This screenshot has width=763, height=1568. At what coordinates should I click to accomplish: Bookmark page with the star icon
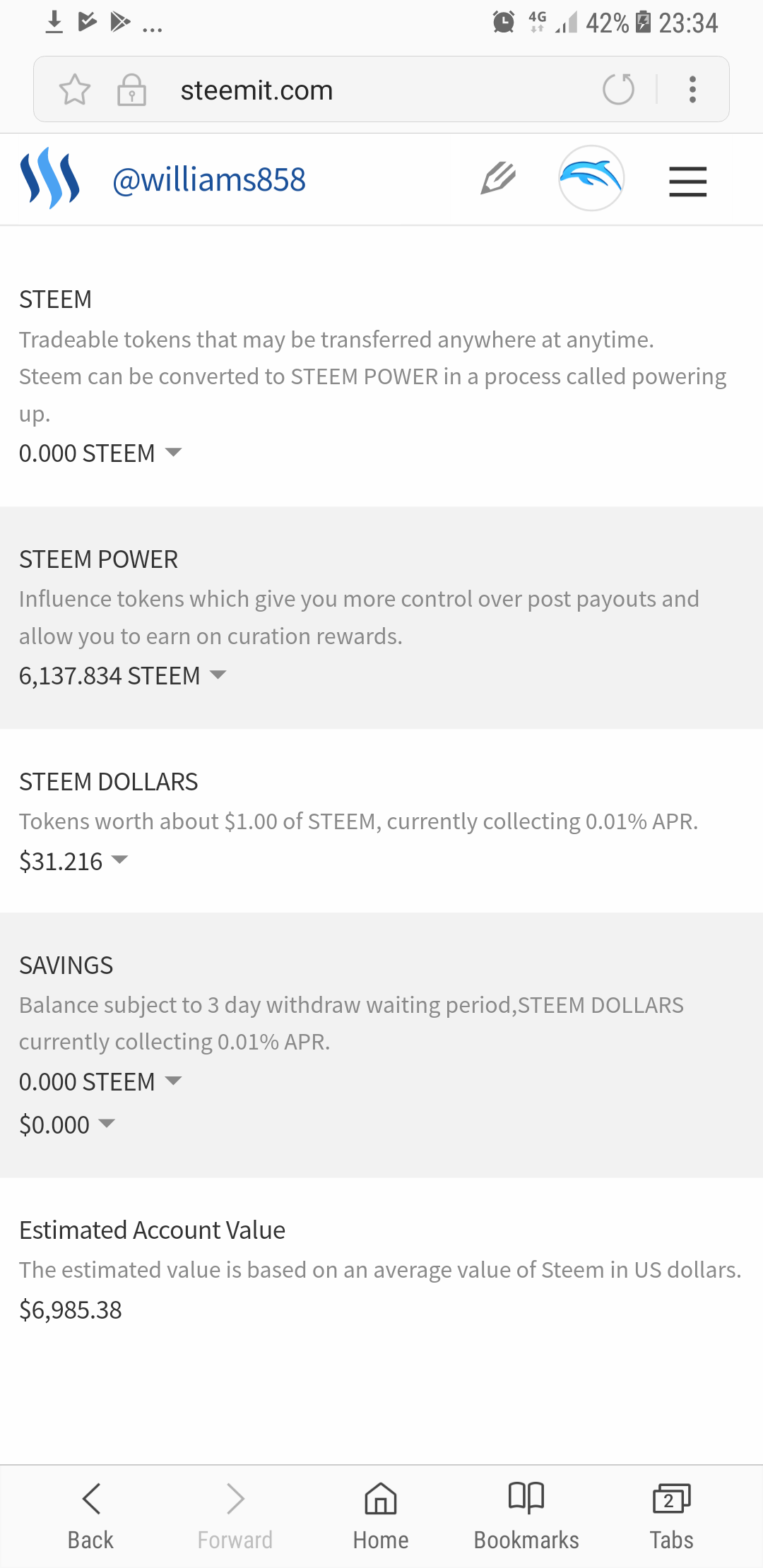pos(75,90)
